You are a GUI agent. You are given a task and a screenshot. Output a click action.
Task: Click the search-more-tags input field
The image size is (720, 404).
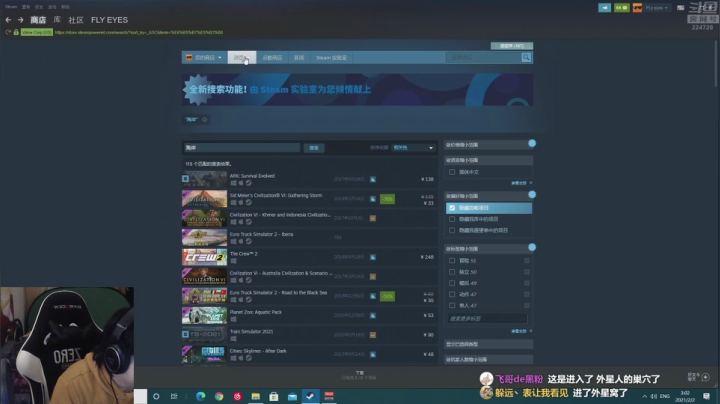[x=487, y=318]
